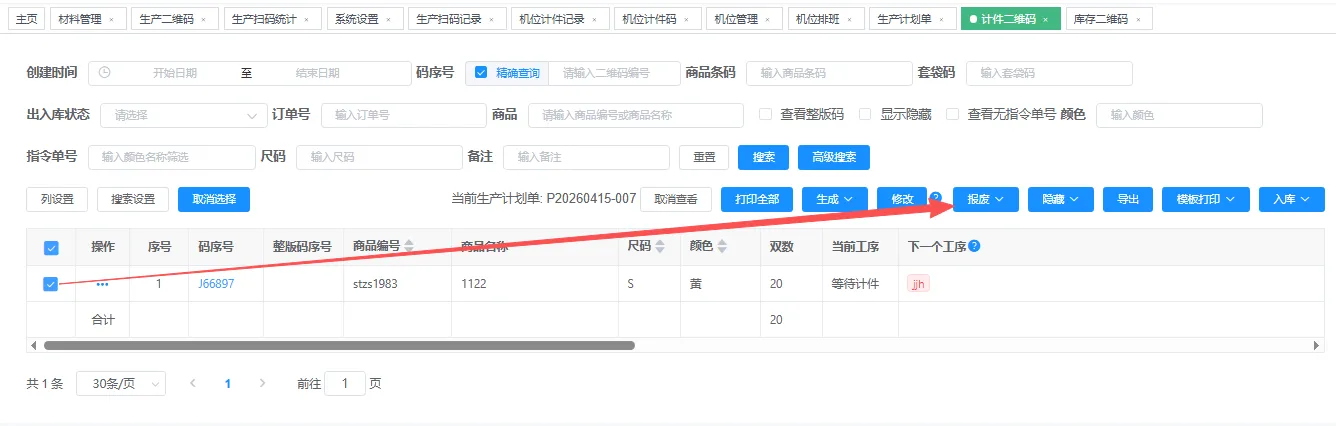
Task: Click the blue 搜索 button
Action: tap(763, 157)
